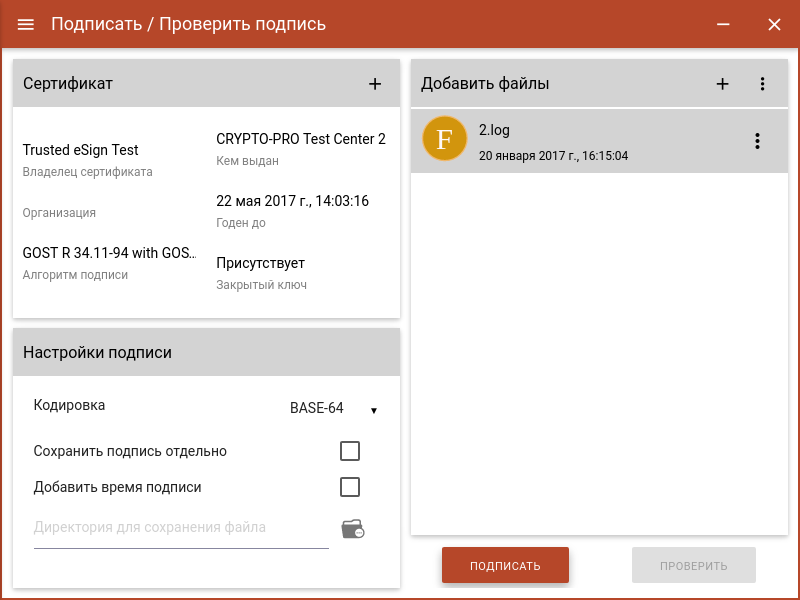800x600 pixels.
Task: Browse for a save directory folder icon
Action: pos(352,529)
